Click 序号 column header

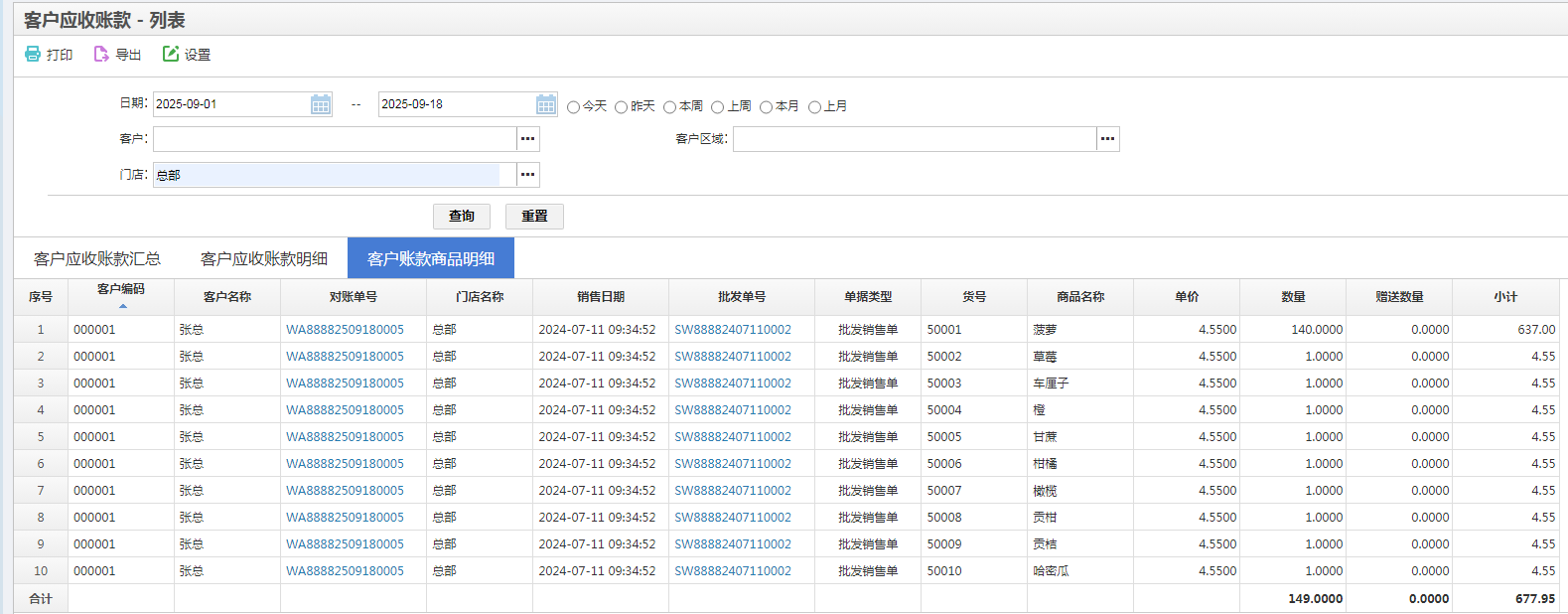coord(41,297)
